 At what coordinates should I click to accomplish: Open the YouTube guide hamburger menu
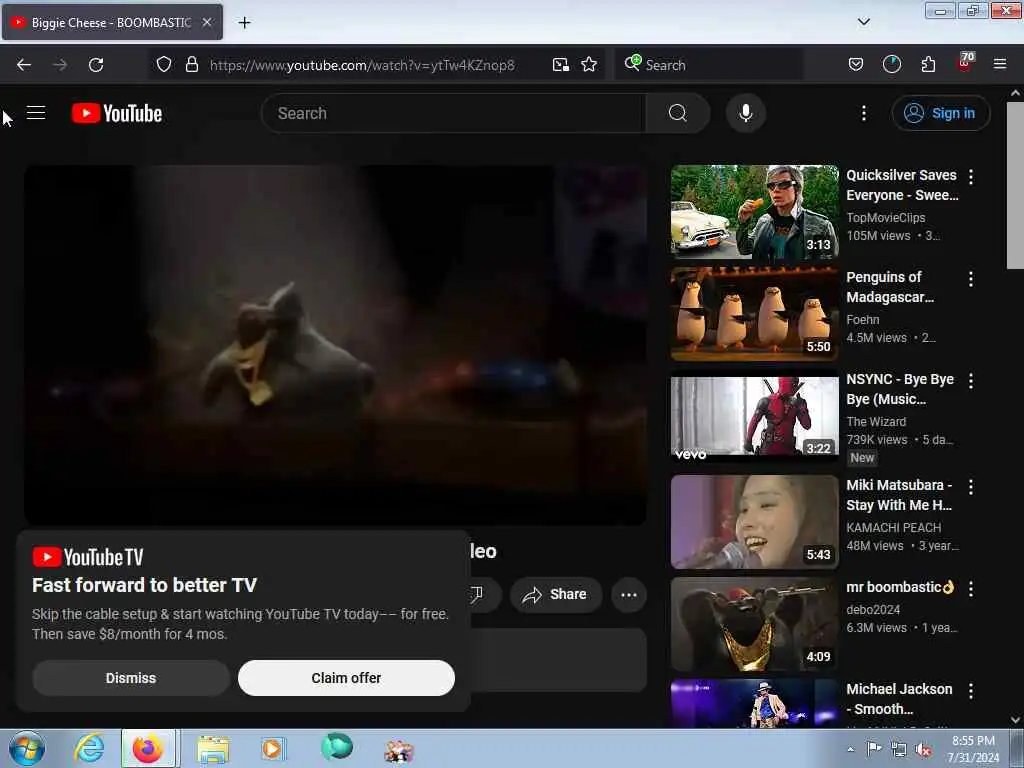click(36, 113)
